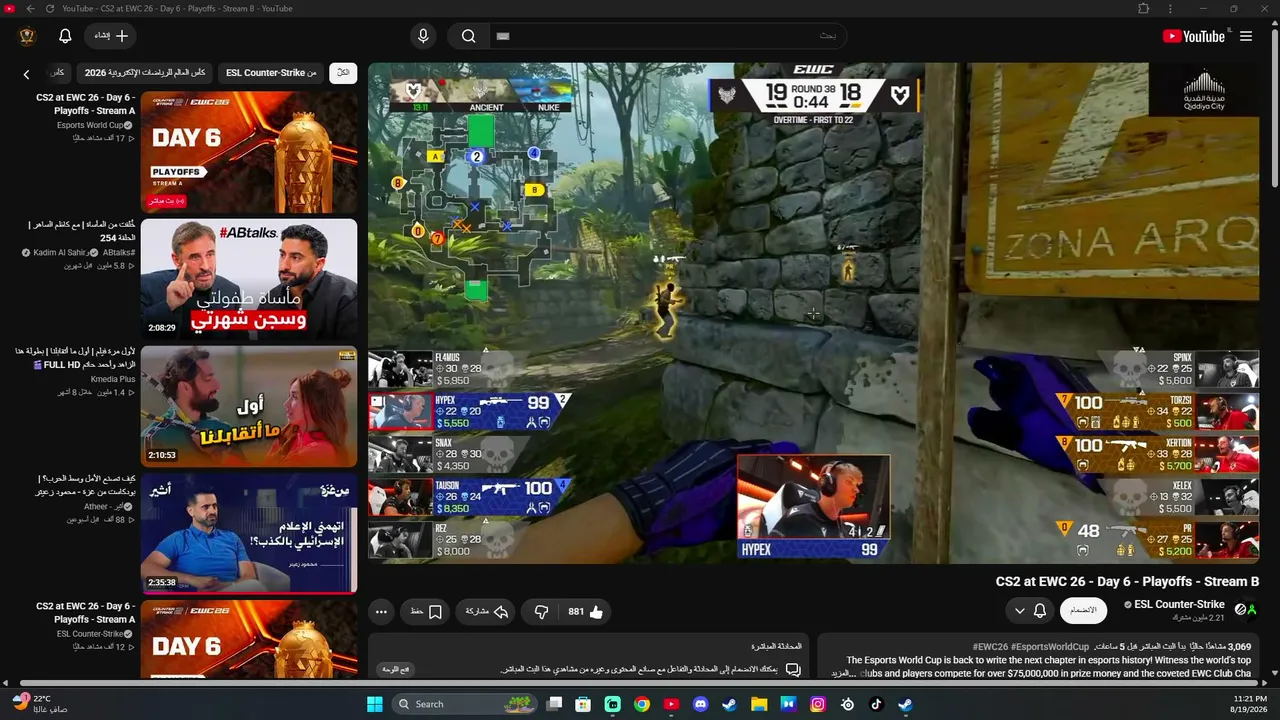1280x720 pixels.
Task: Open more actions ellipsis under the video
Action: click(381, 612)
